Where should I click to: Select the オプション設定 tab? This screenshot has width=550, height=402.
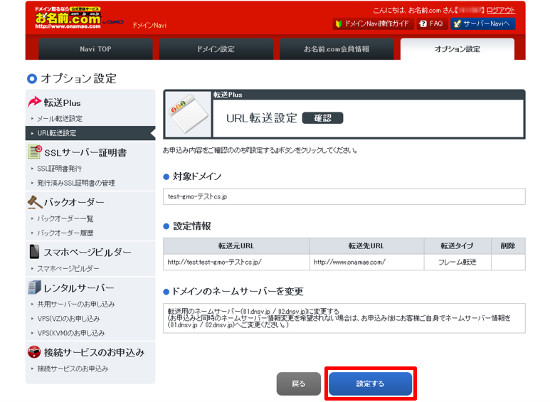457,49
